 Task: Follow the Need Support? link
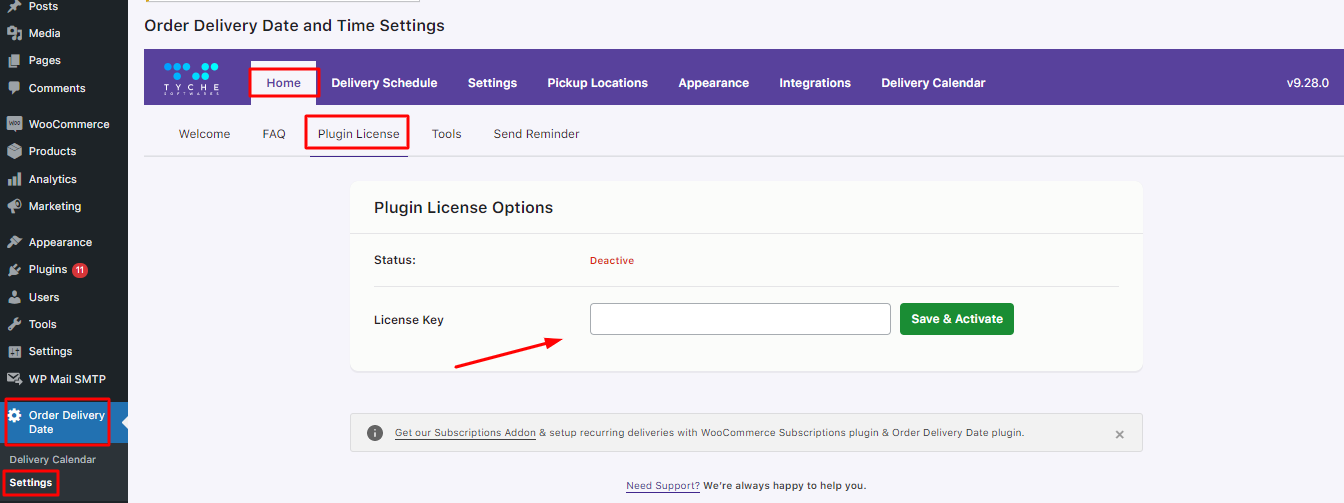663,486
